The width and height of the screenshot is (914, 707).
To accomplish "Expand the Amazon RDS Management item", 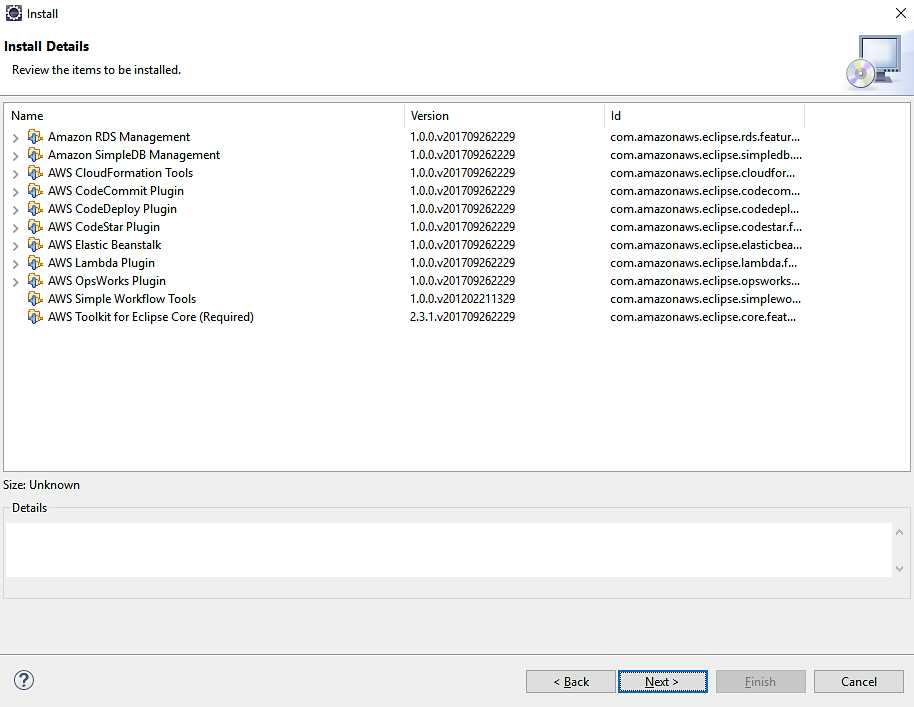I will point(16,138).
